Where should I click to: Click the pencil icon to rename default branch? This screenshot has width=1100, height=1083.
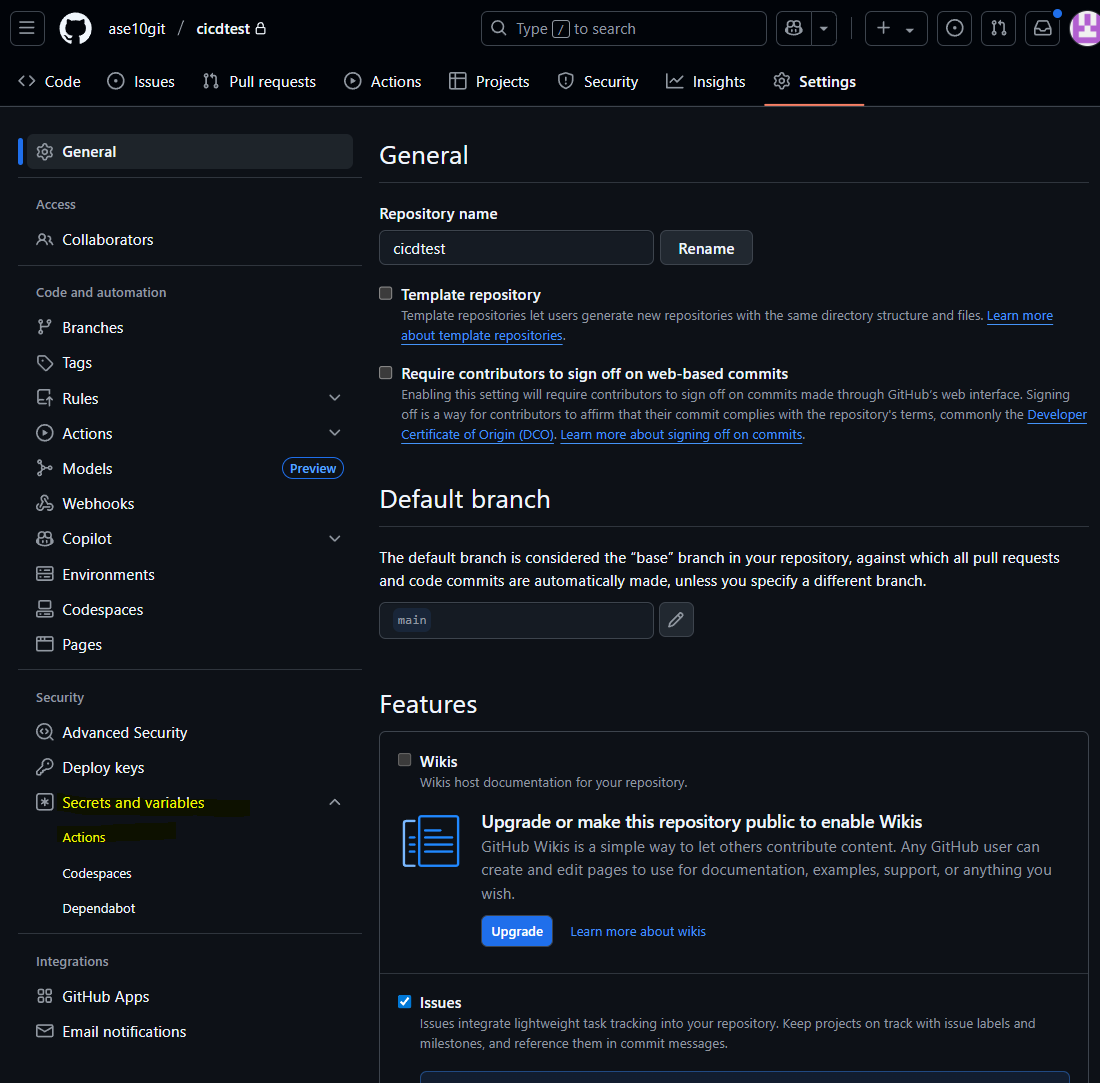(676, 620)
